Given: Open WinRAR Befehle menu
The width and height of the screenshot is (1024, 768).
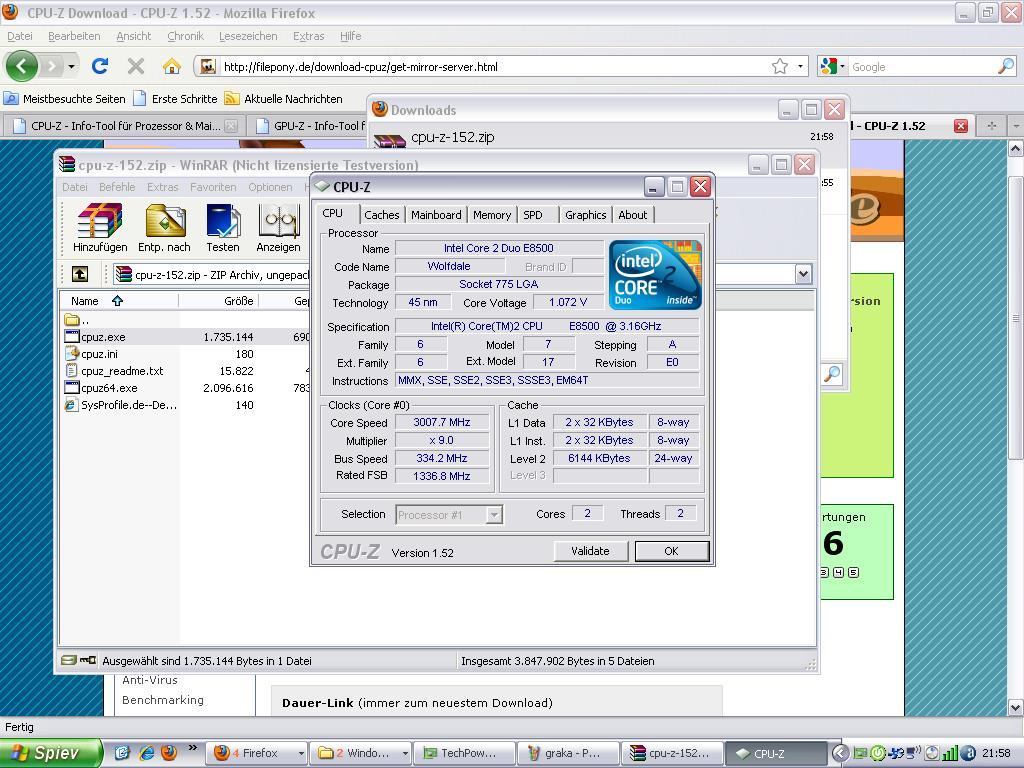Looking at the screenshot, I should click(117, 187).
